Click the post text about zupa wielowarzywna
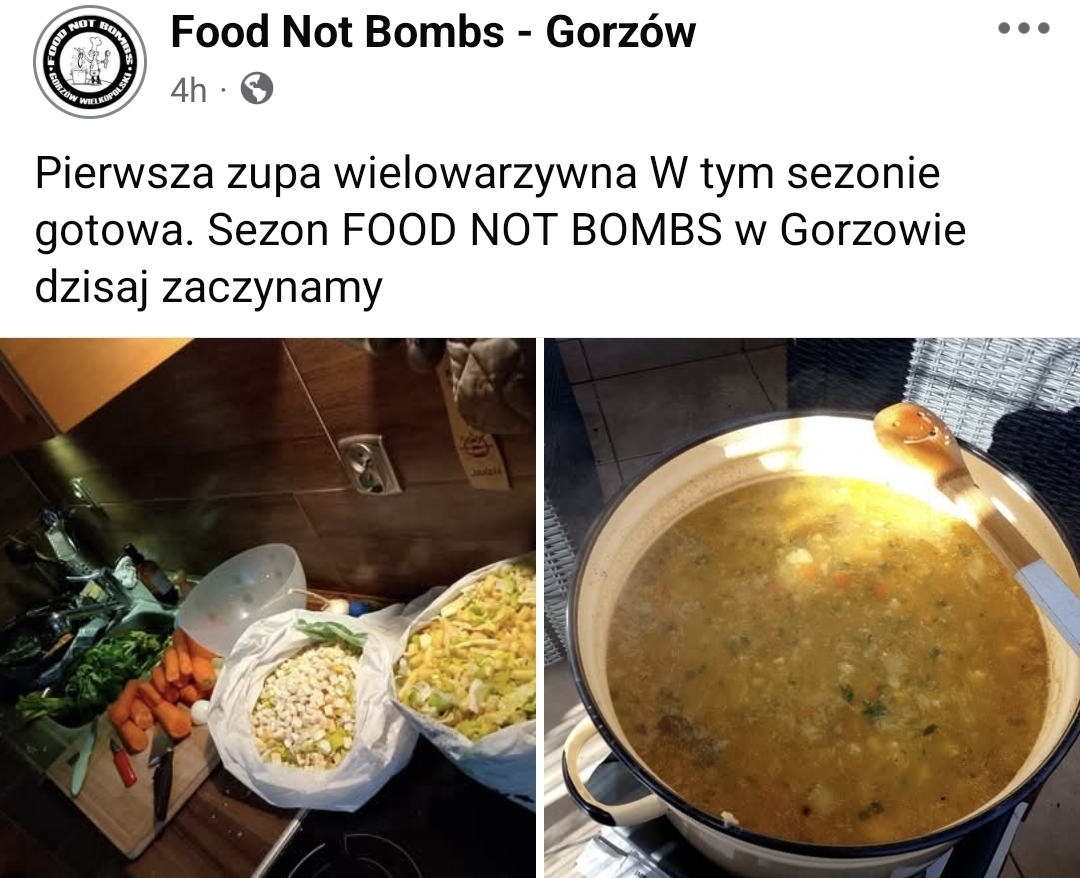 pyautogui.click(x=500, y=231)
